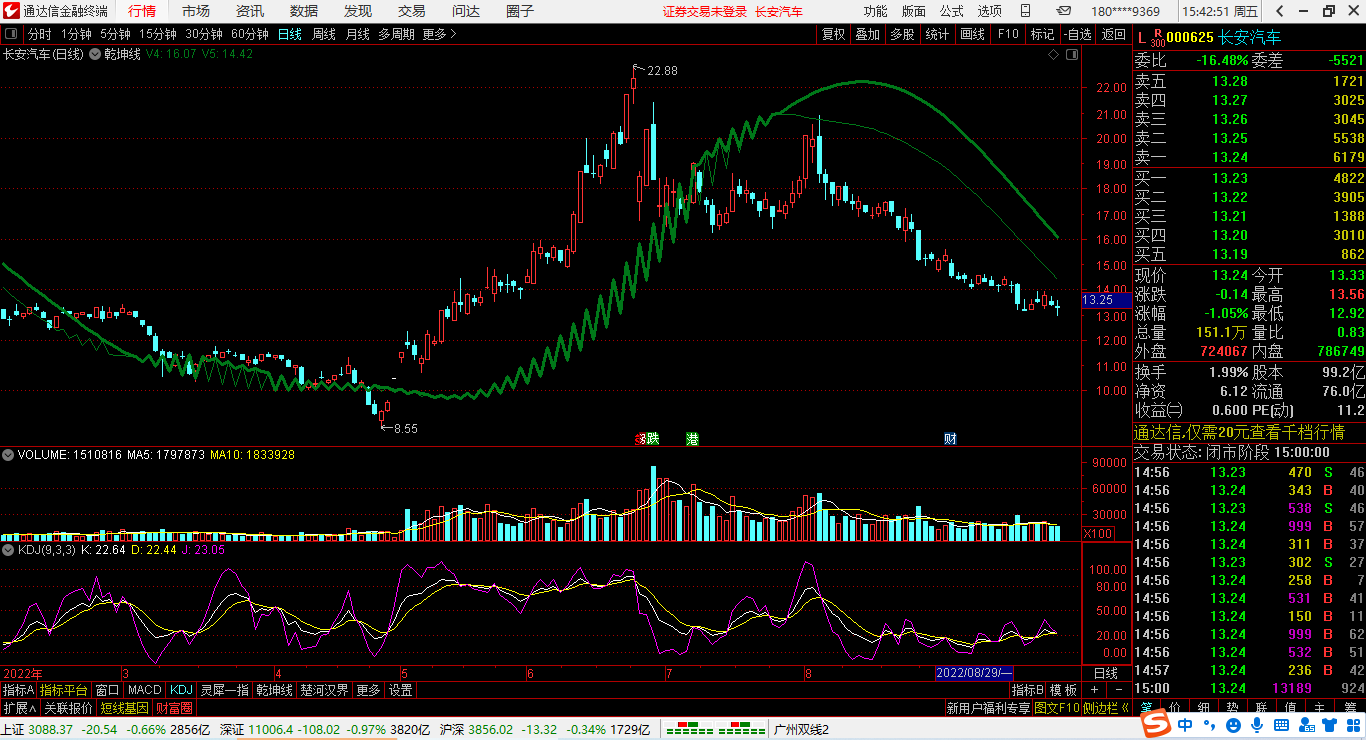The height and width of the screenshot is (740, 1366).
Task: Open the 交易 trading menu
Action: (x=411, y=11)
